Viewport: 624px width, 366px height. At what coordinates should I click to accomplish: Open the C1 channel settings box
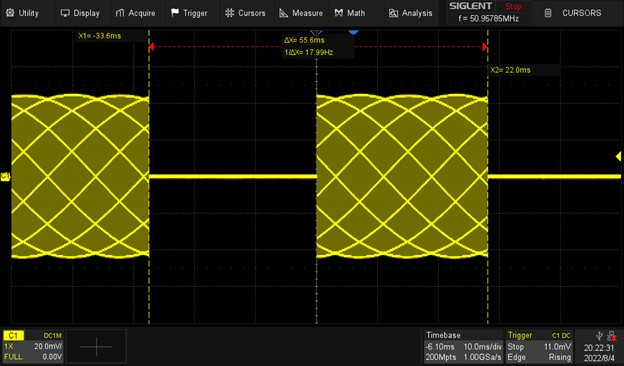coord(33,346)
